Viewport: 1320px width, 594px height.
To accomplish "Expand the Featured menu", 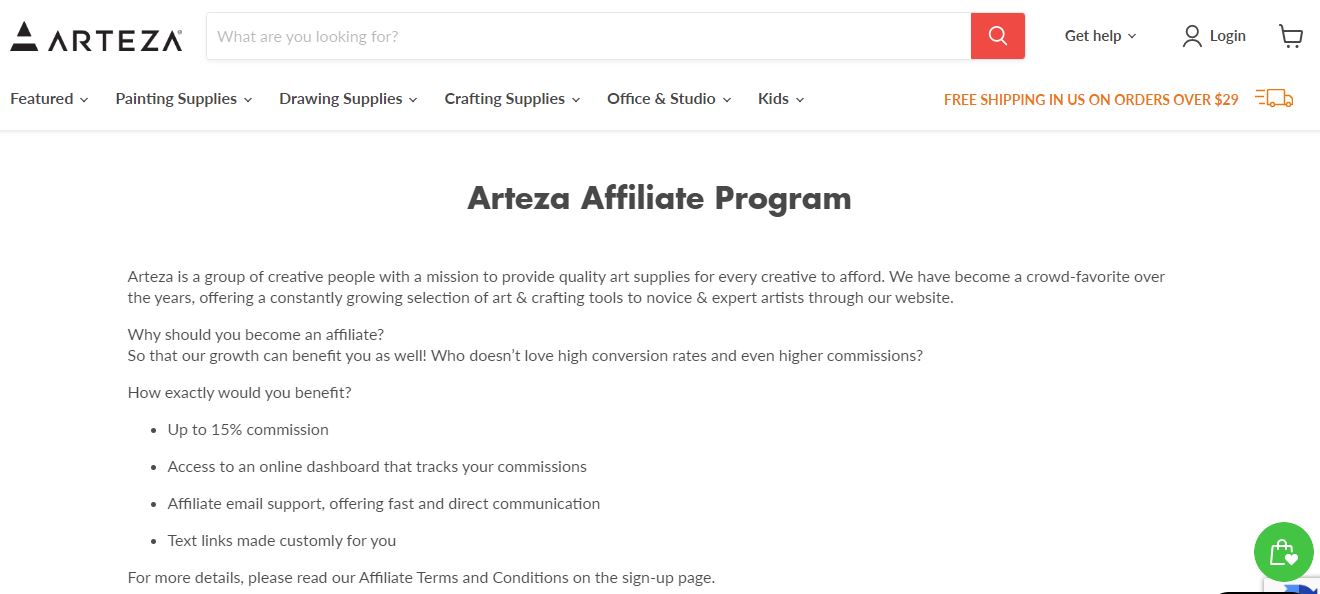I will (x=49, y=99).
